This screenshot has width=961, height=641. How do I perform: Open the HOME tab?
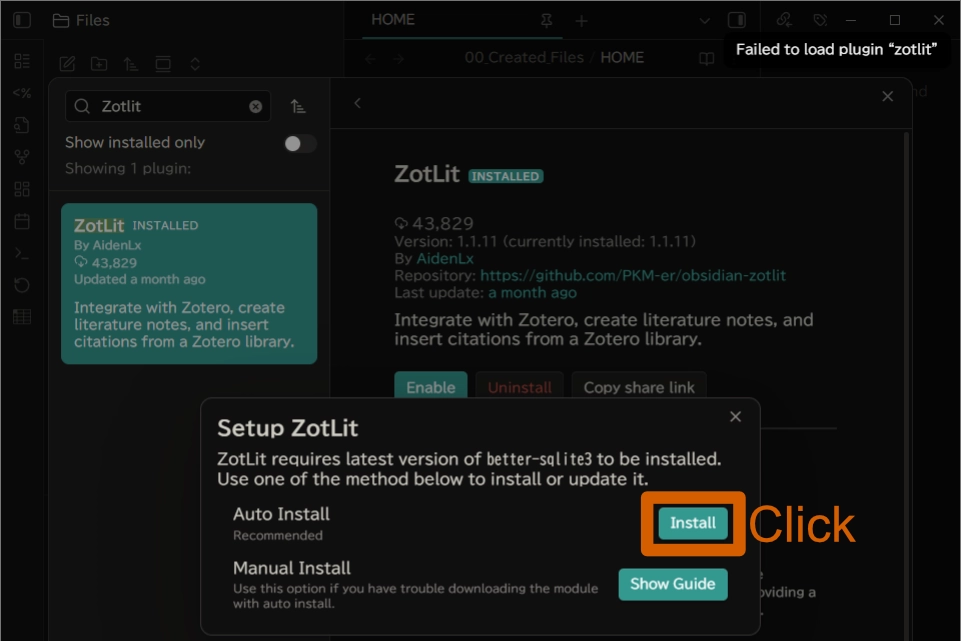click(x=393, y=20)
